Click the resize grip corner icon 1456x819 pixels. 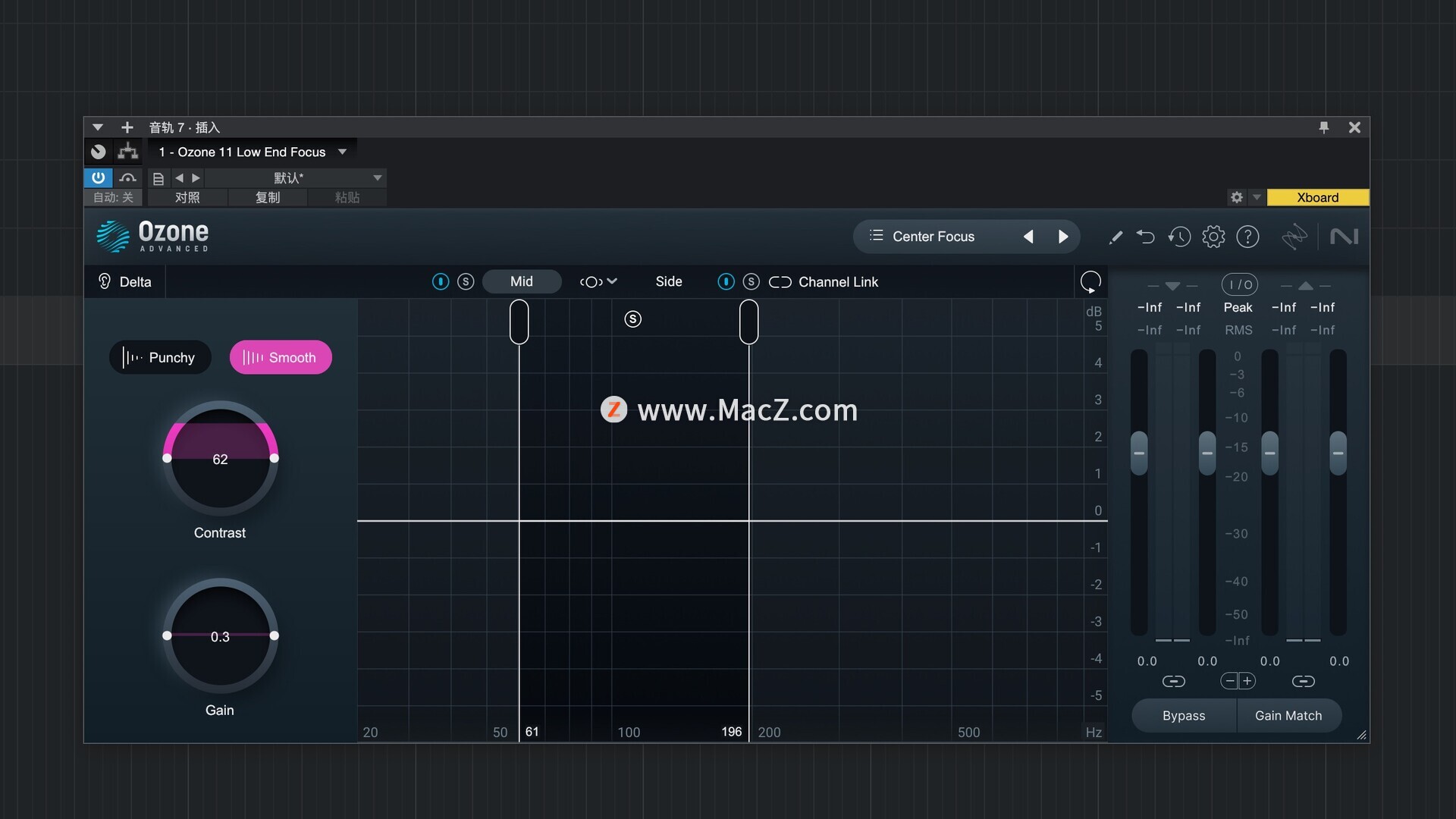(1361, 735)
